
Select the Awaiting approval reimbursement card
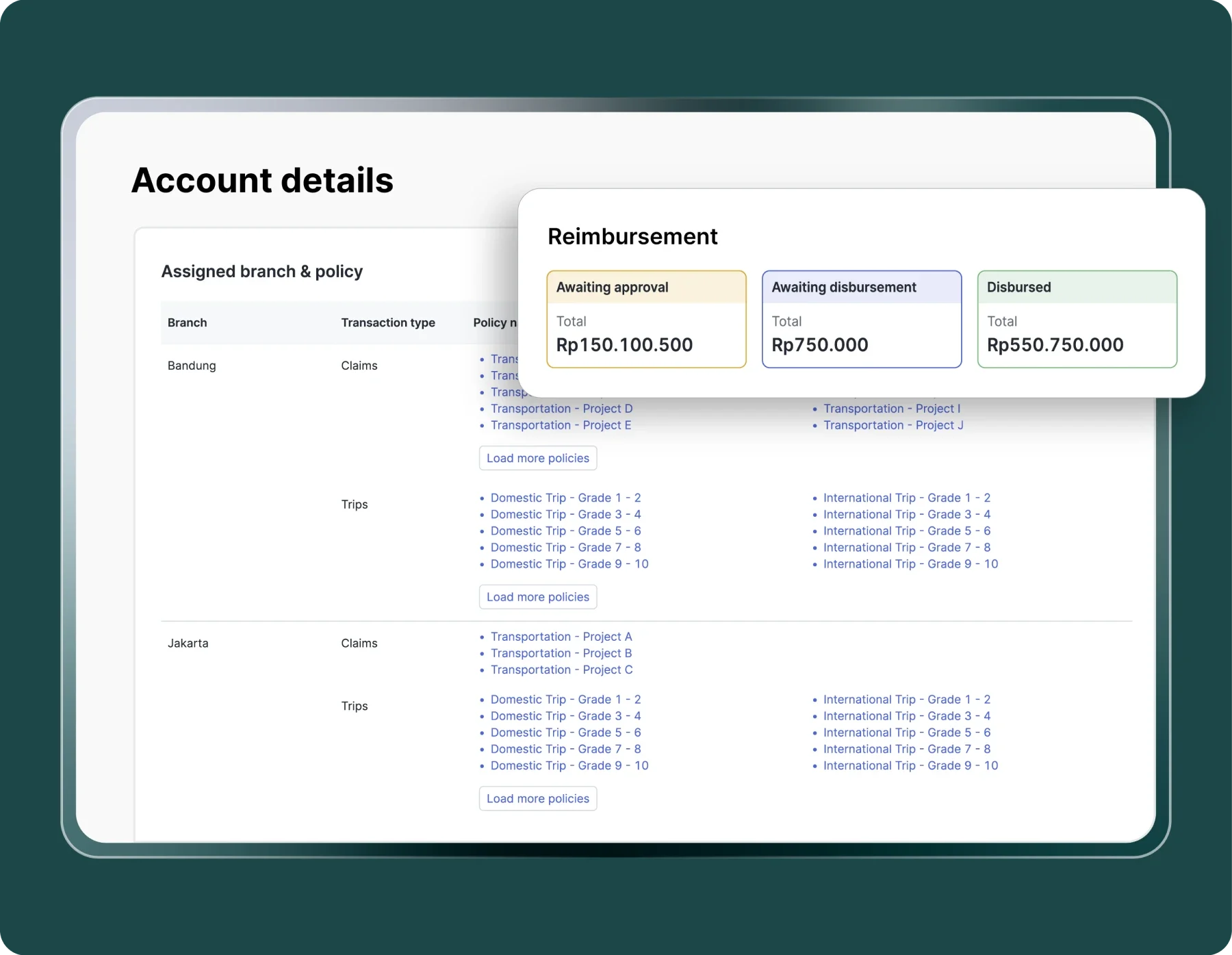coord(646,319)
